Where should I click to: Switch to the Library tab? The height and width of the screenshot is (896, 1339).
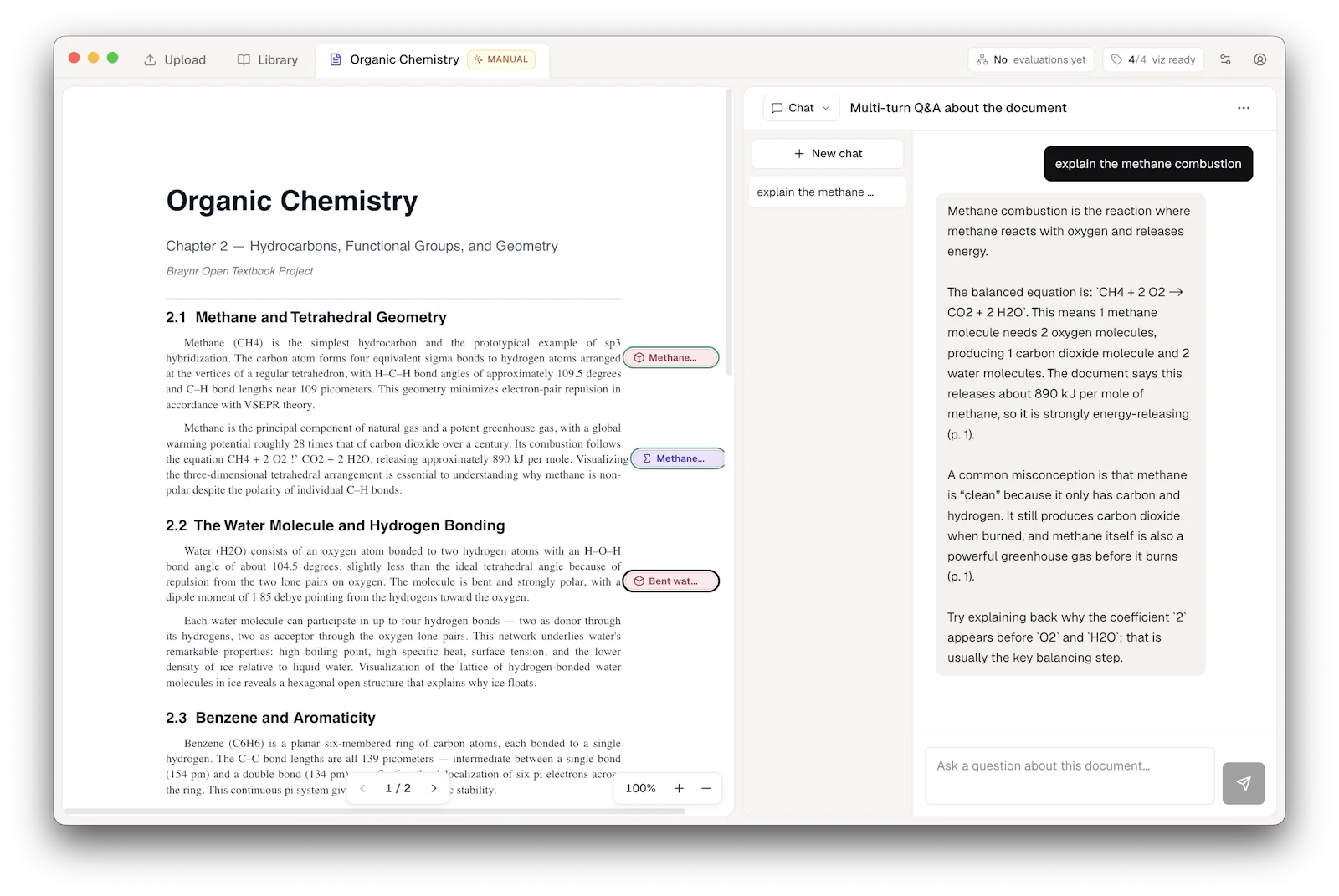click(x=267, y=60)
